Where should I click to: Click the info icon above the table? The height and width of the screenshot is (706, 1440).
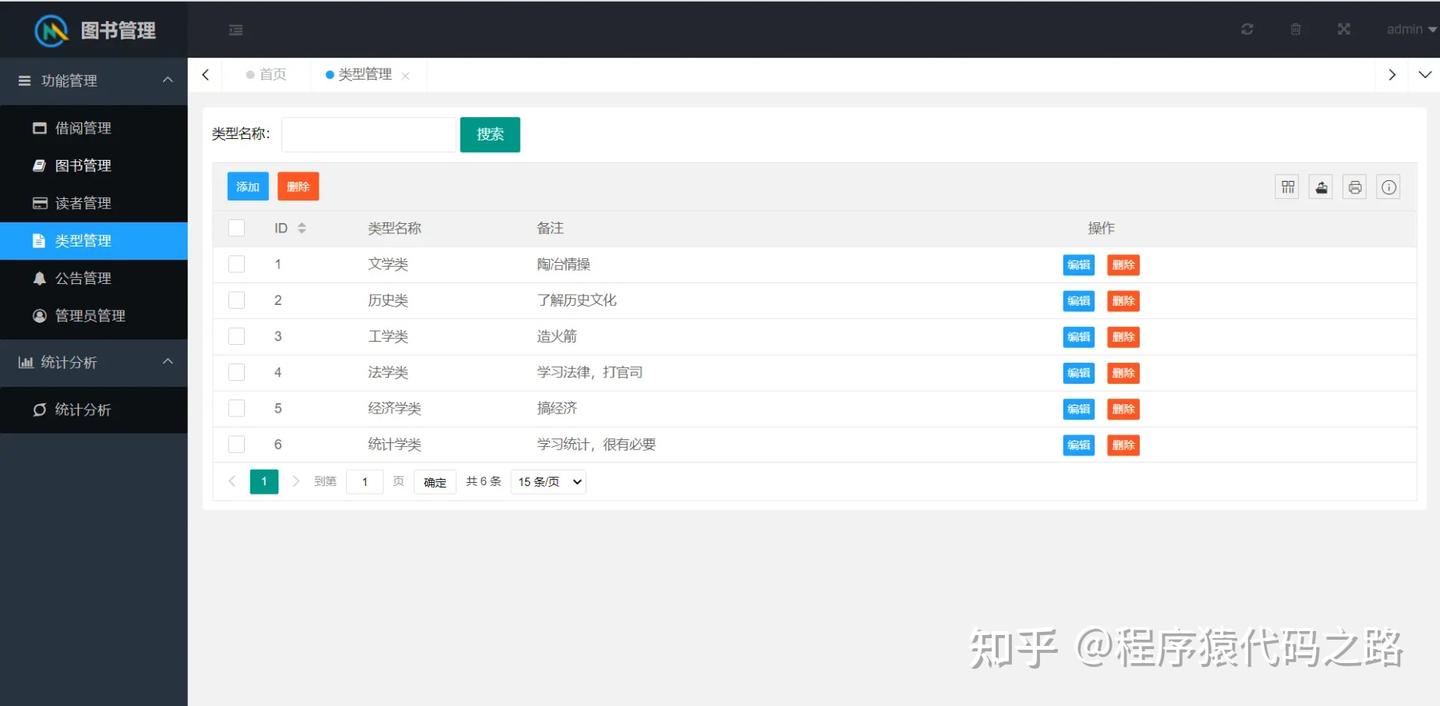(1388, 186)
